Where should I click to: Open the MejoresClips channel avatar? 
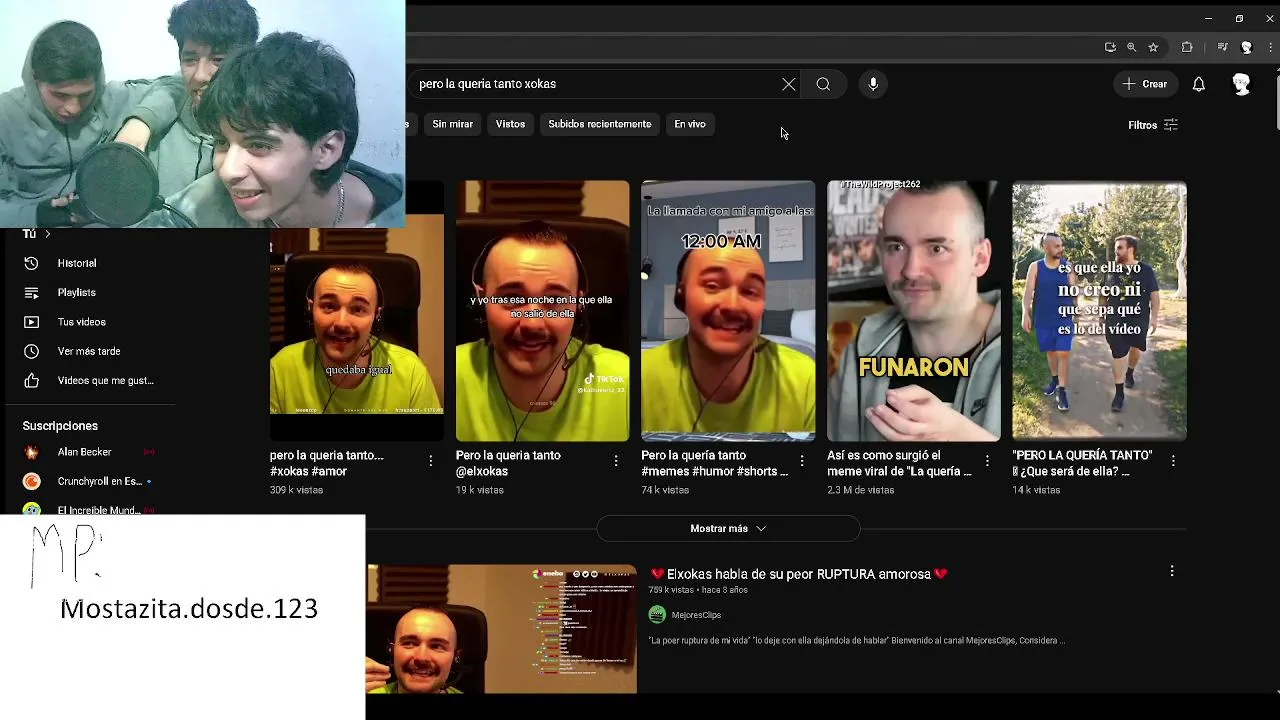(657, 615)
